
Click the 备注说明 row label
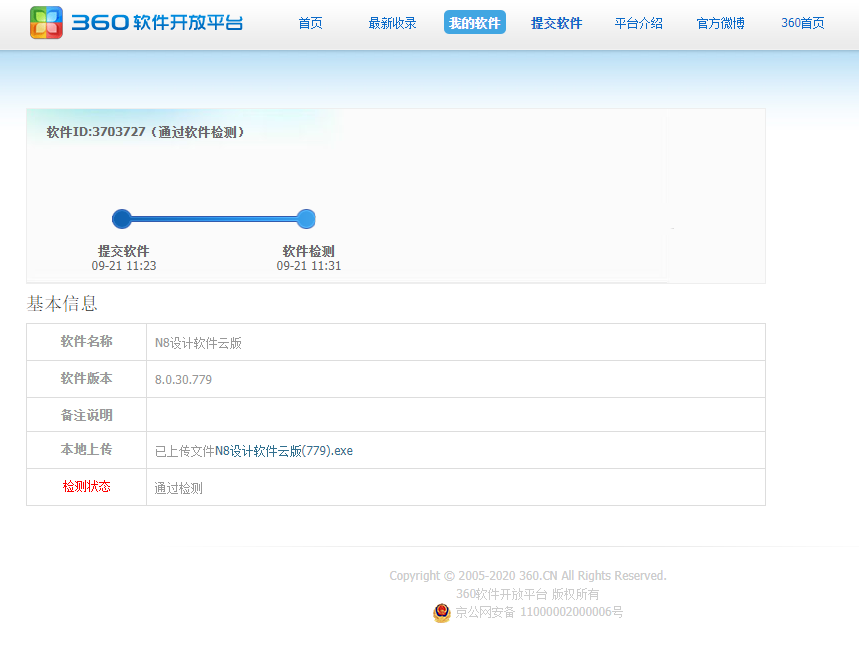pyautogui.click(x=87, y=415)
